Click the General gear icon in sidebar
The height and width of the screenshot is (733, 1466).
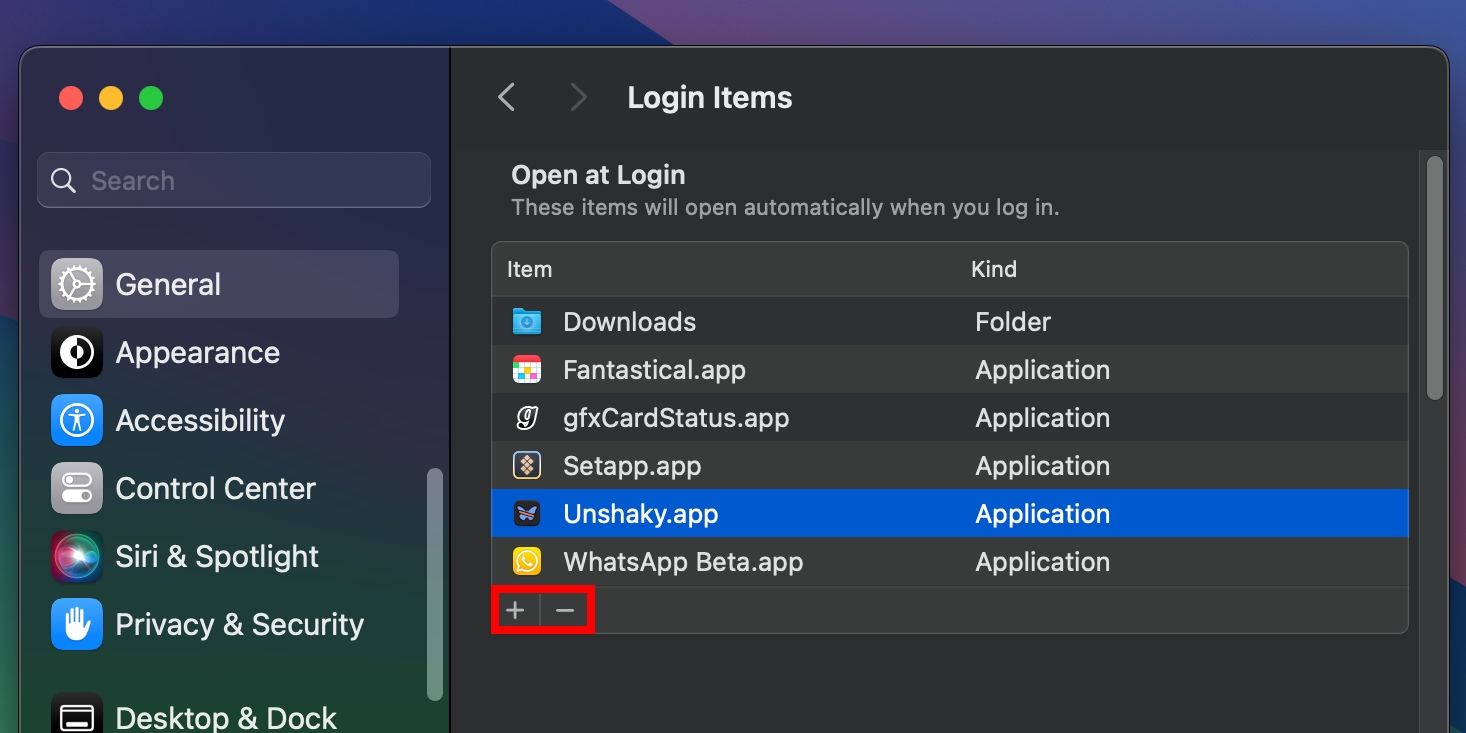pos(76,283)
